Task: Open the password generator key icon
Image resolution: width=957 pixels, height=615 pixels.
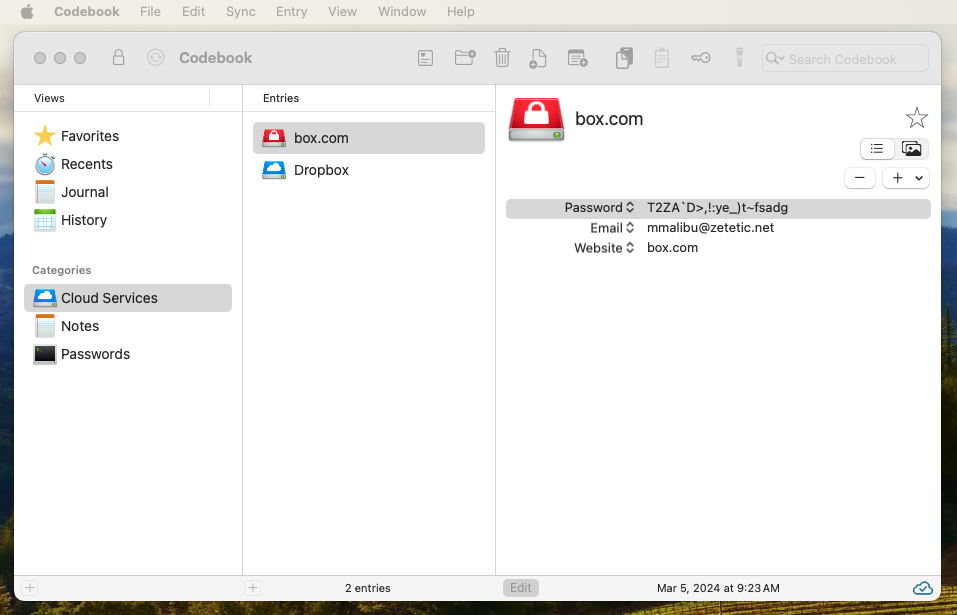Action: coord(701,59)
